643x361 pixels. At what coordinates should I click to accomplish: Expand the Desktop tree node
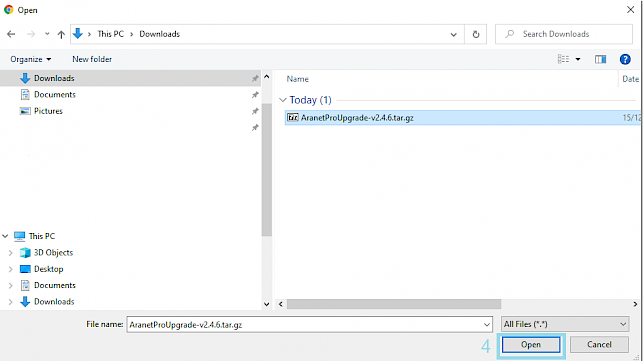coord(11,269)
